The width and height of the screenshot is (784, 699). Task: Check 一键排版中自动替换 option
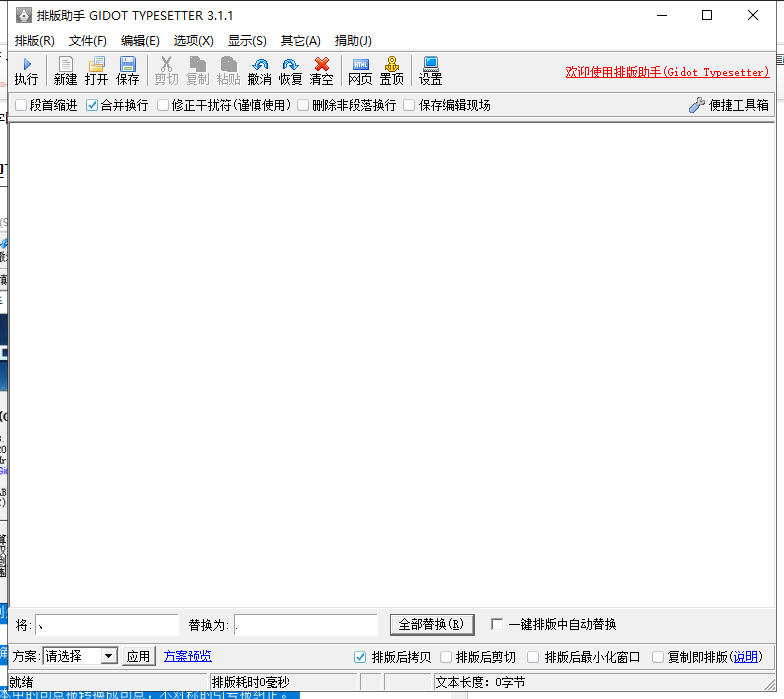click(x=497, y=624)
